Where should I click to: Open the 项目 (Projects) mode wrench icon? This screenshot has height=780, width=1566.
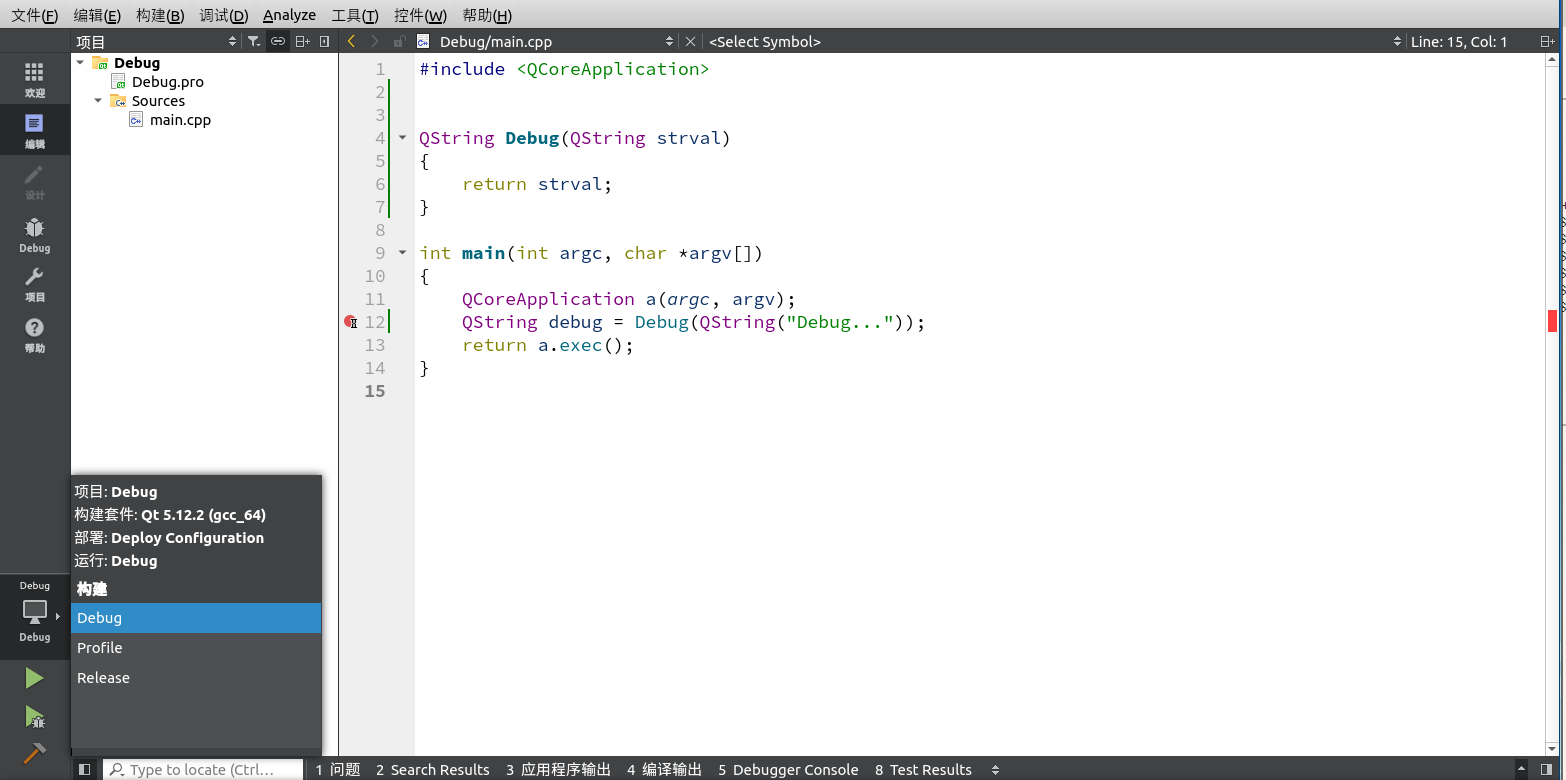coord(34,283)
